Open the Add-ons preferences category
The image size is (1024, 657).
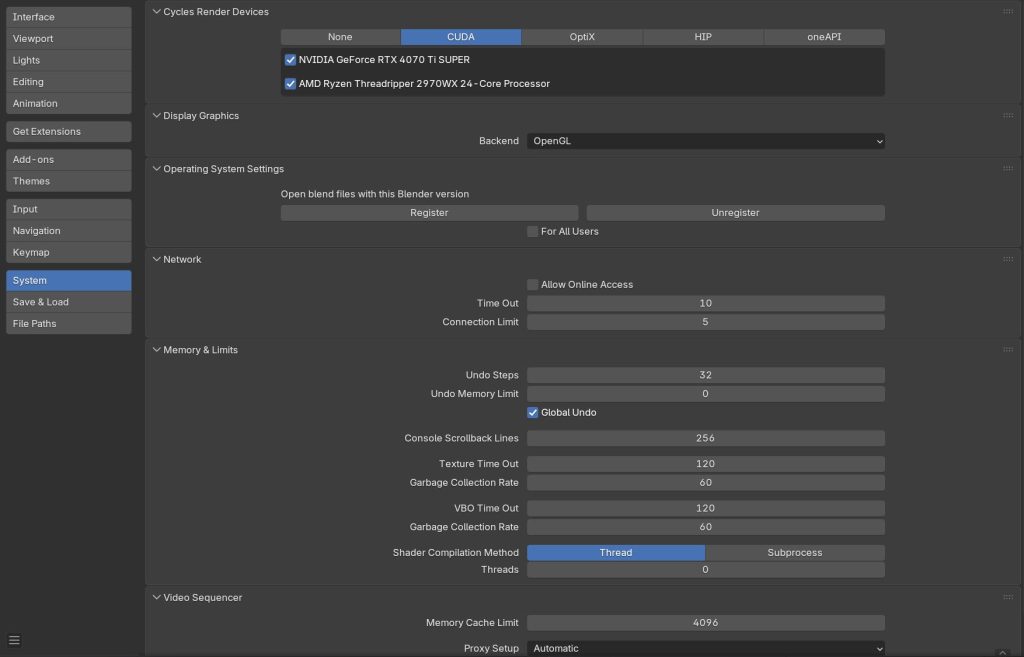[x=68, y=160]
